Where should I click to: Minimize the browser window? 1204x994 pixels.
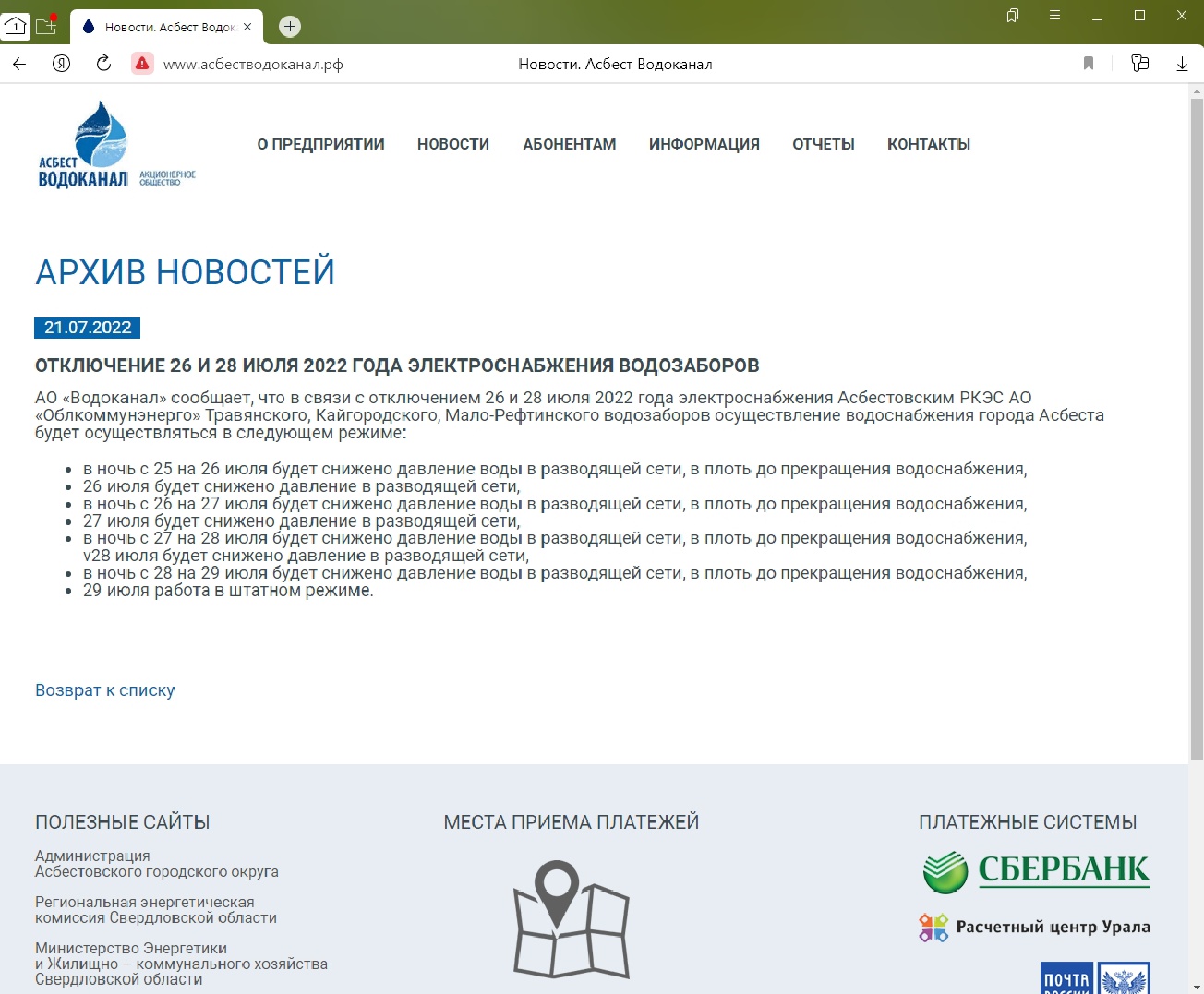click(x=1097, y=17)
